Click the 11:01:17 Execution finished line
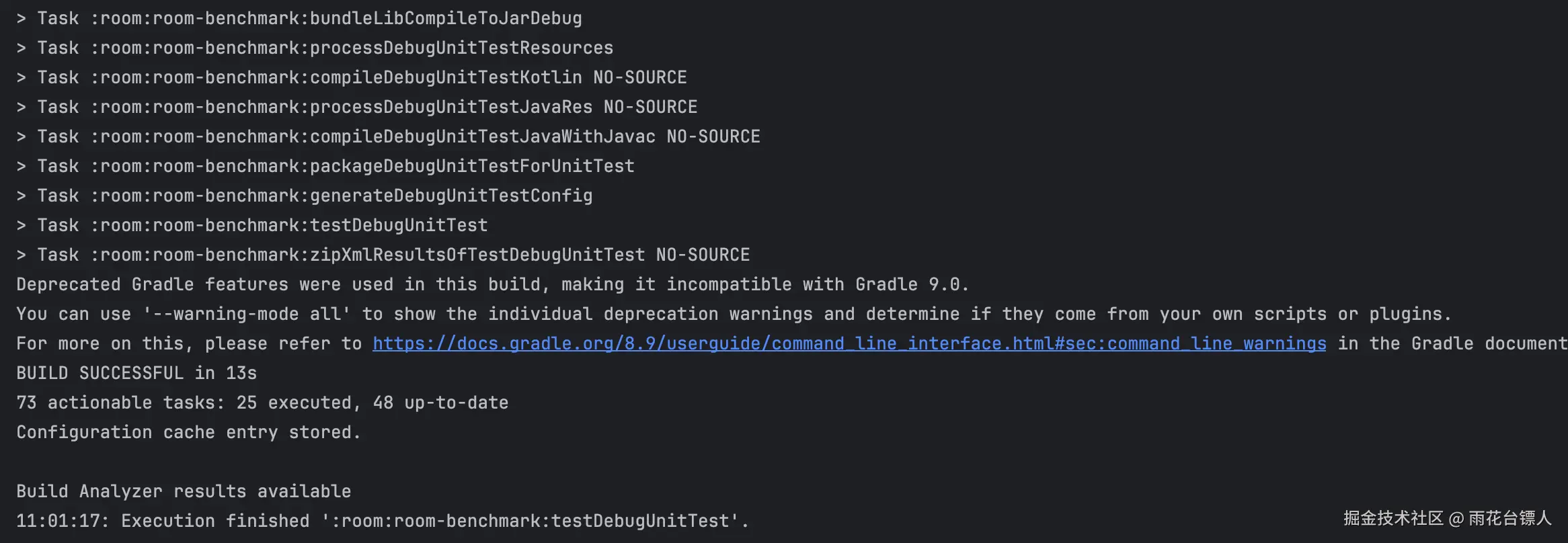Screen dimensions: 1568x543 point(383,521)
